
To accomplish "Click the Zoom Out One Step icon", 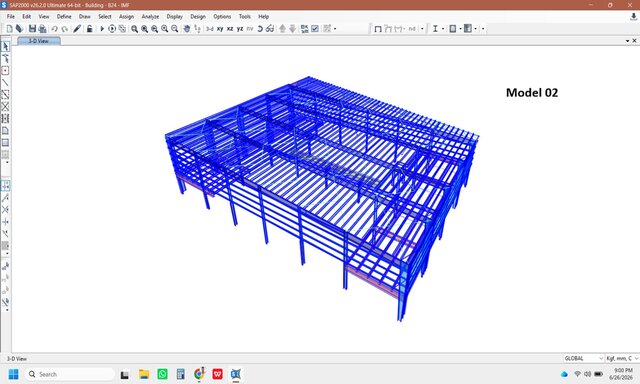I will pos(175,29).
